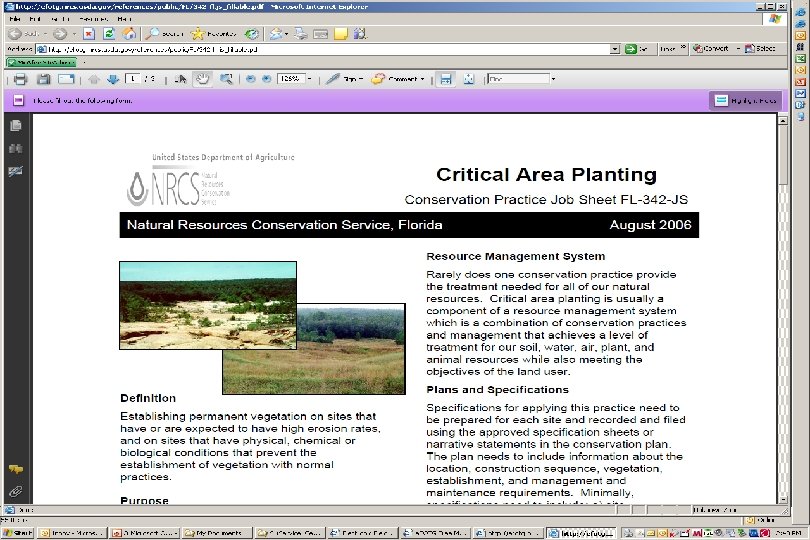Image resolution: width=810 pixels, height=540 pixels.
Task: Open the Favorites menu
Action: pyautogui.click(x=94, y=19)
